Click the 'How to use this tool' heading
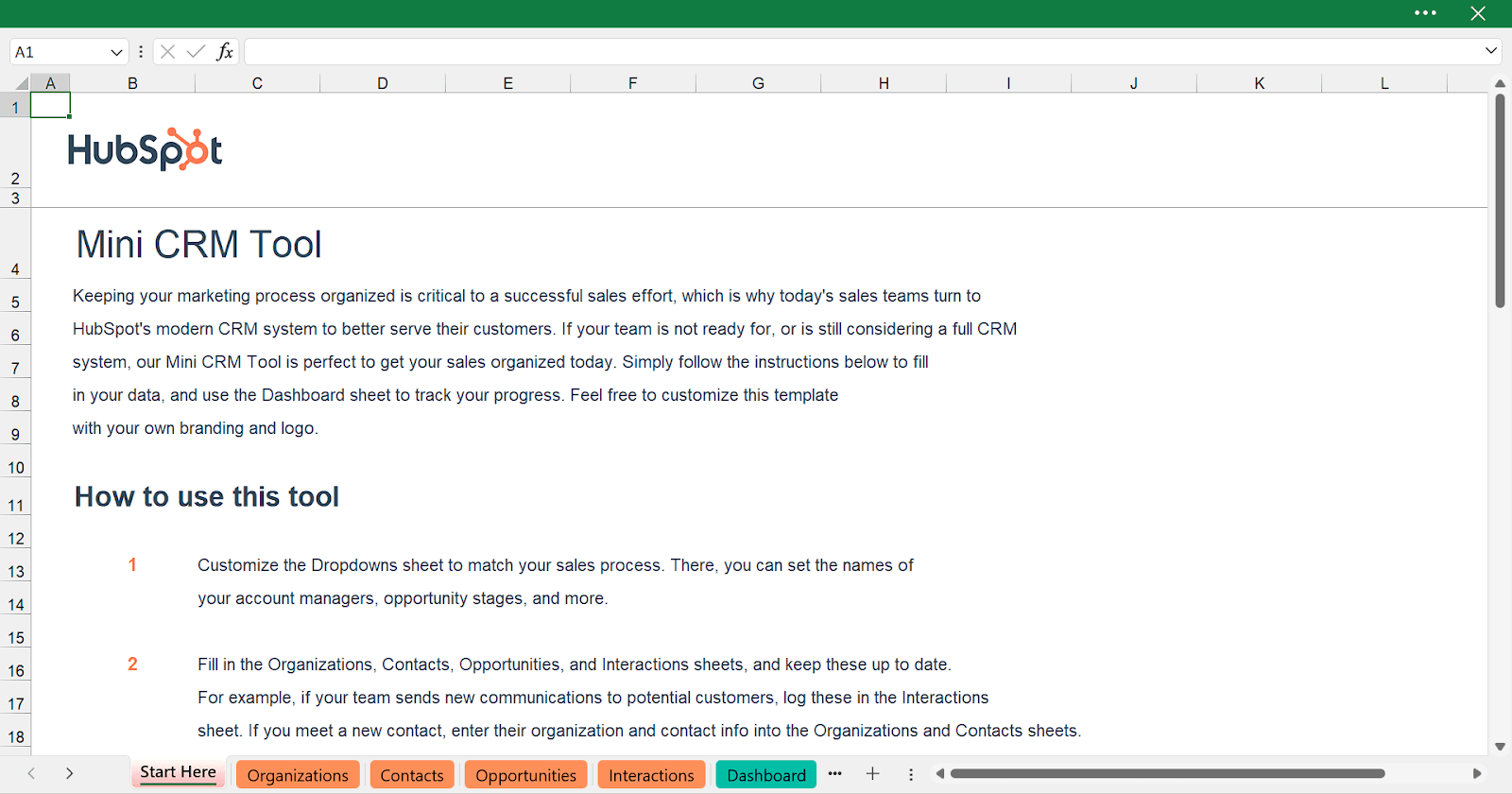The image size is (1512, 794). [207, 497]
